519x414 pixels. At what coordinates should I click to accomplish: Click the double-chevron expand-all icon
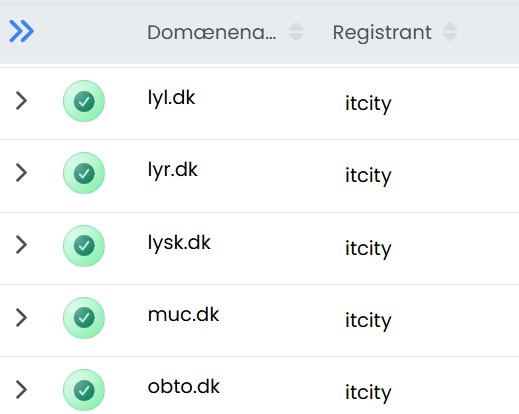(x=22, y=31)
